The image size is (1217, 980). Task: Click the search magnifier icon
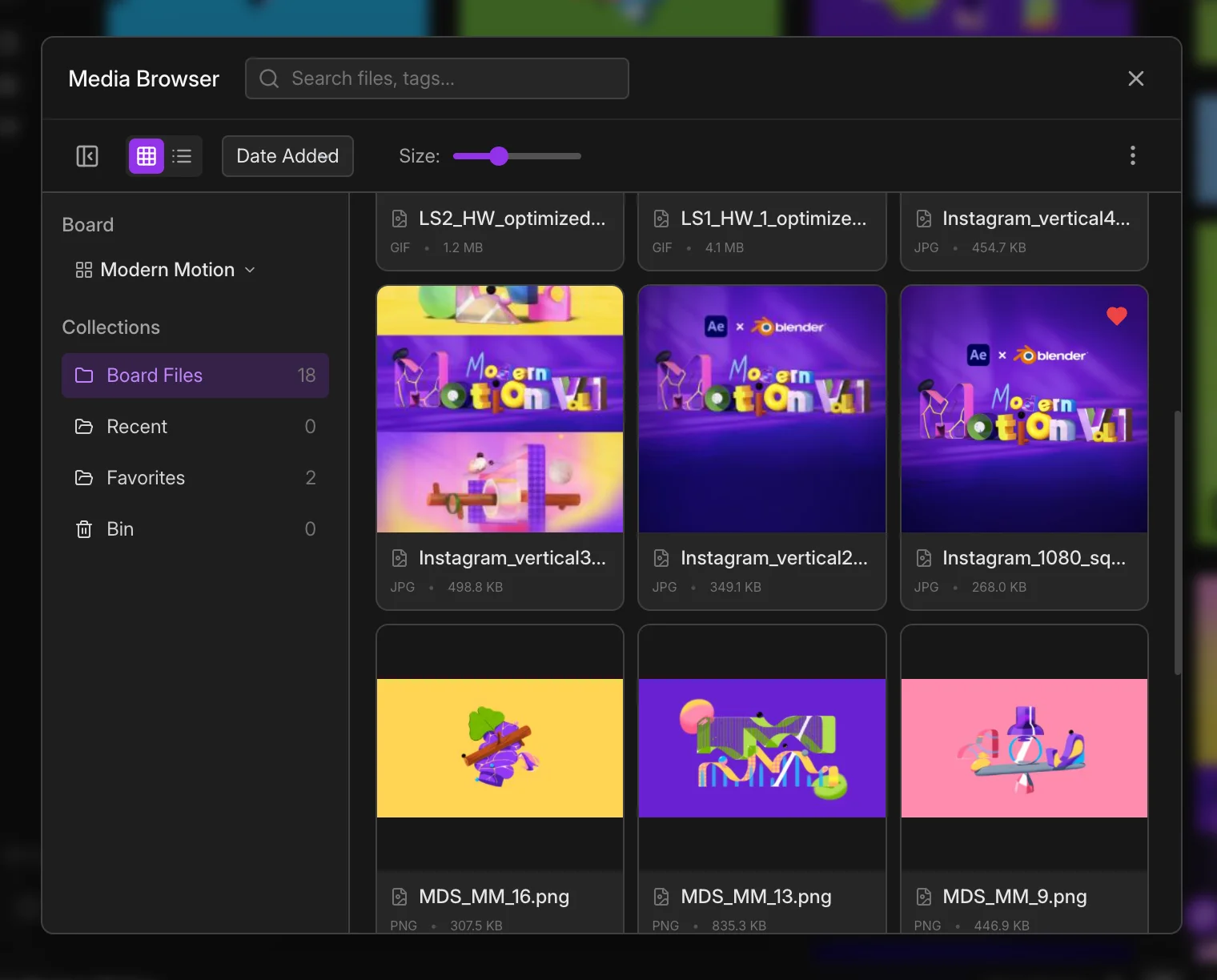click(269, 78)
